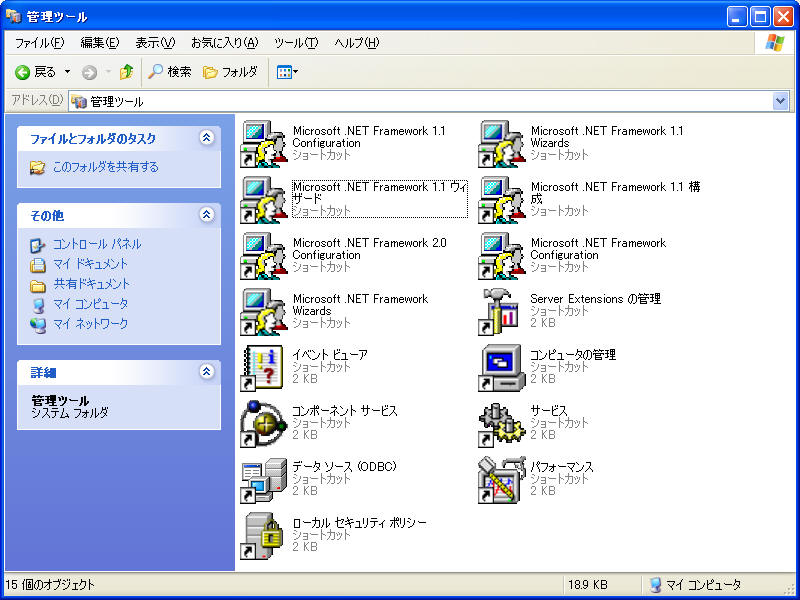Select Microsoft .NET Framework Configuration icon without version

(502, 256)
